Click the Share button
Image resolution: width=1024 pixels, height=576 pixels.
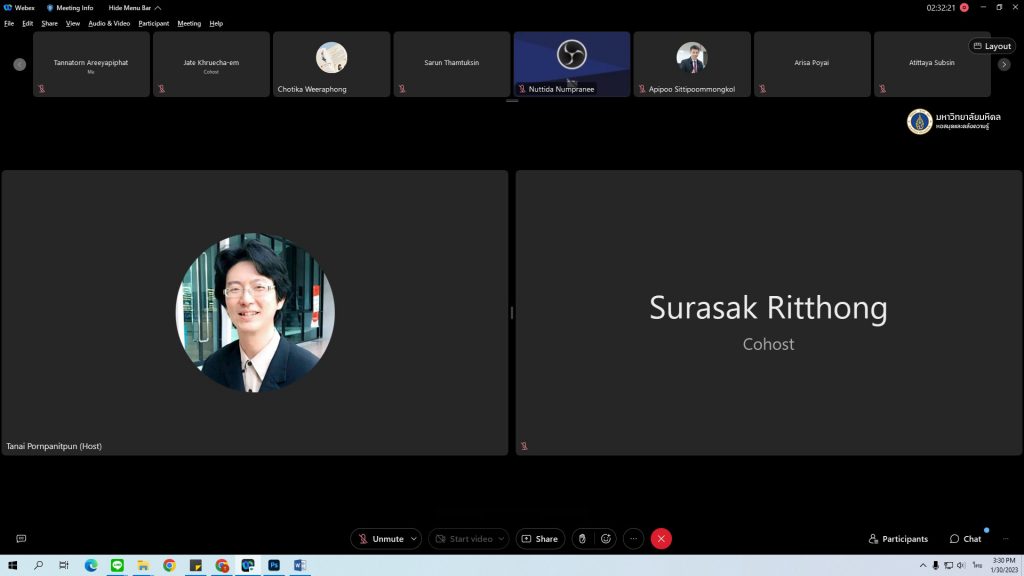(x=540, y=539)
